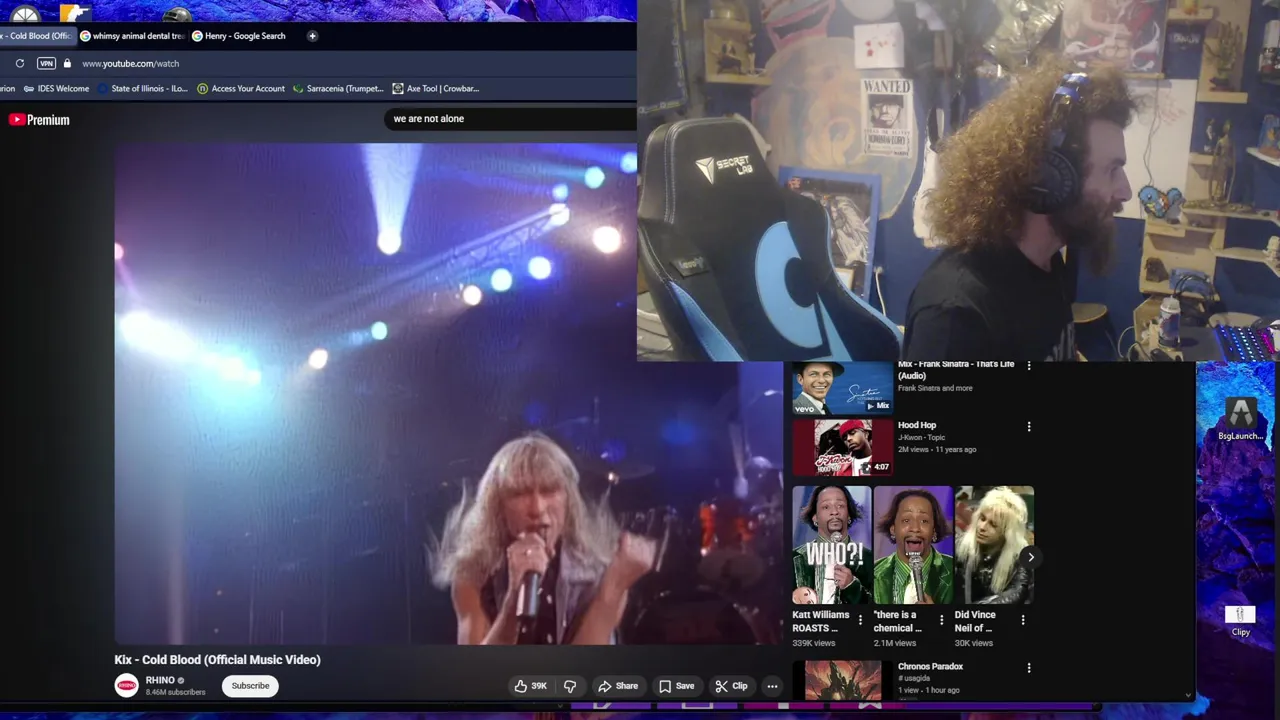Viewport: 1280px width, 720px height.
Task: Click Hood Hop title text
Action: tap(917, 425)
